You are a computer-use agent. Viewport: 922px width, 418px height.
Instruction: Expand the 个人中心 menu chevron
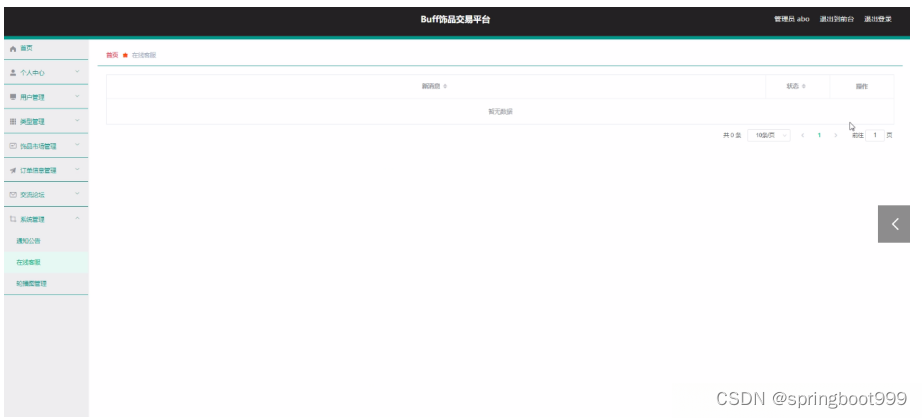(x=77, y=72)
